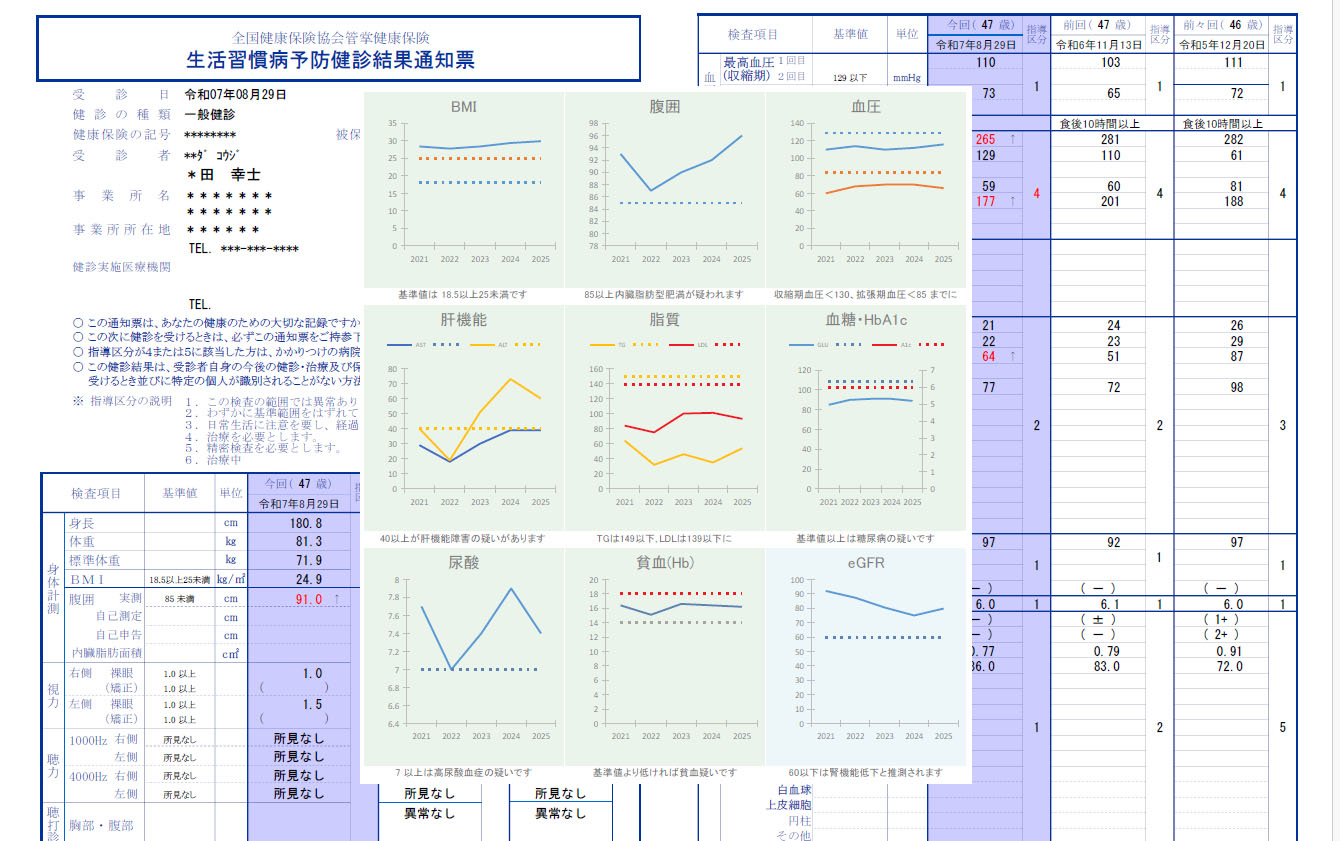Click the 肝機能 liver function chart
The height and width of the screenshot is (841, 1340).
[463, 420]
